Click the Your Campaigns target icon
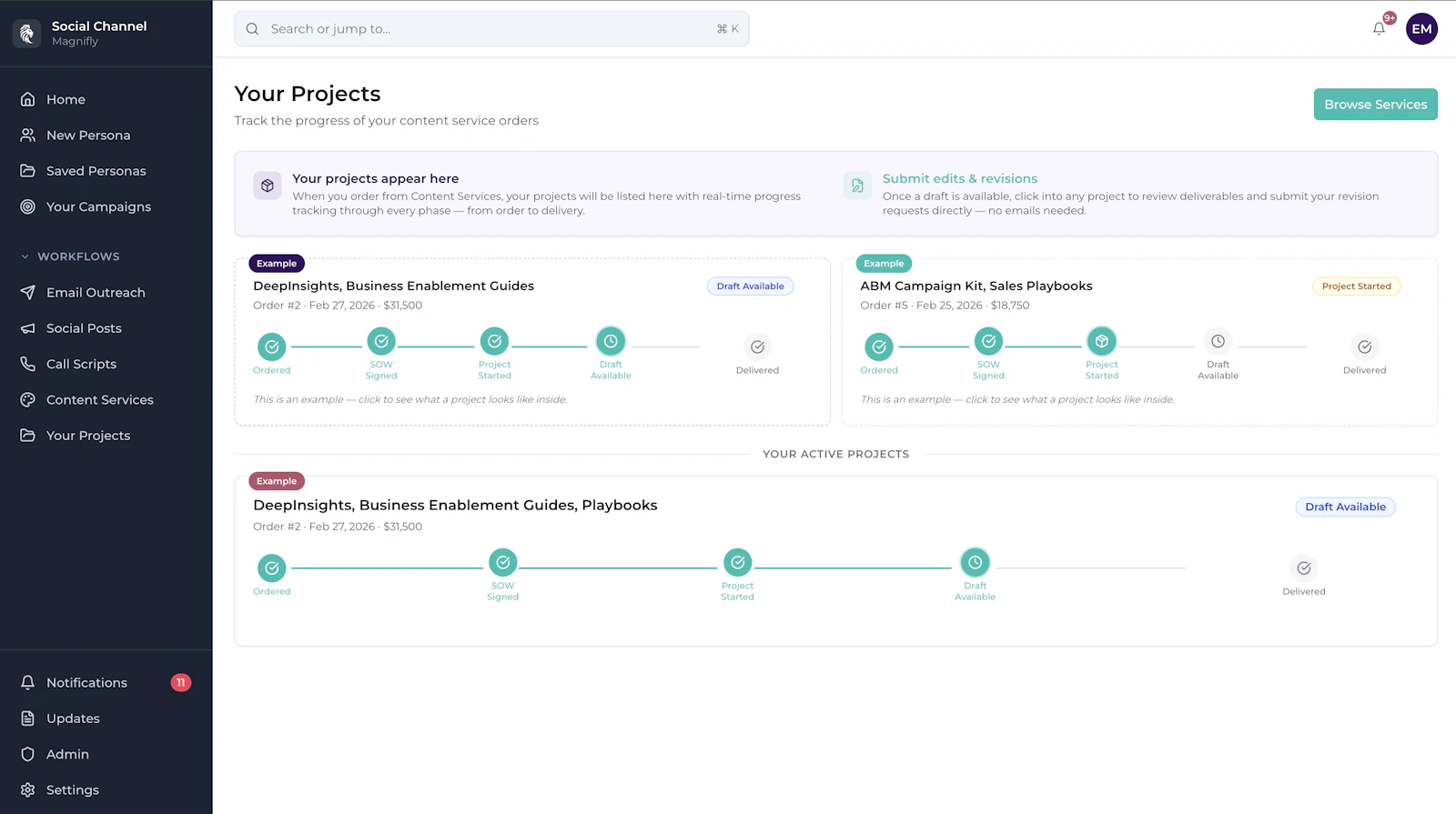Screen dimensions: 1456x814 click(x=28, y=206)
